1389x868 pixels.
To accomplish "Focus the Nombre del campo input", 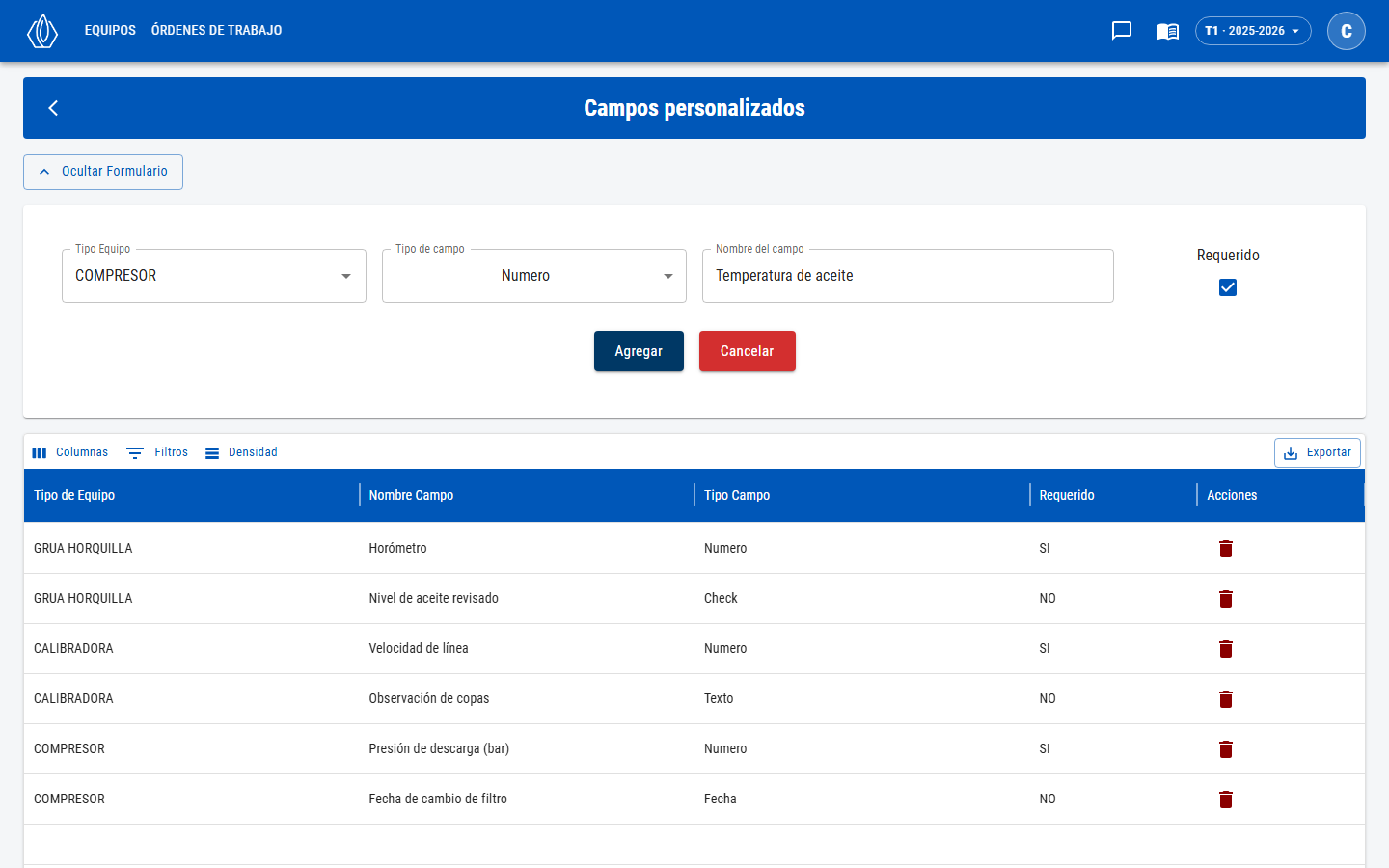I will [908, 276].
